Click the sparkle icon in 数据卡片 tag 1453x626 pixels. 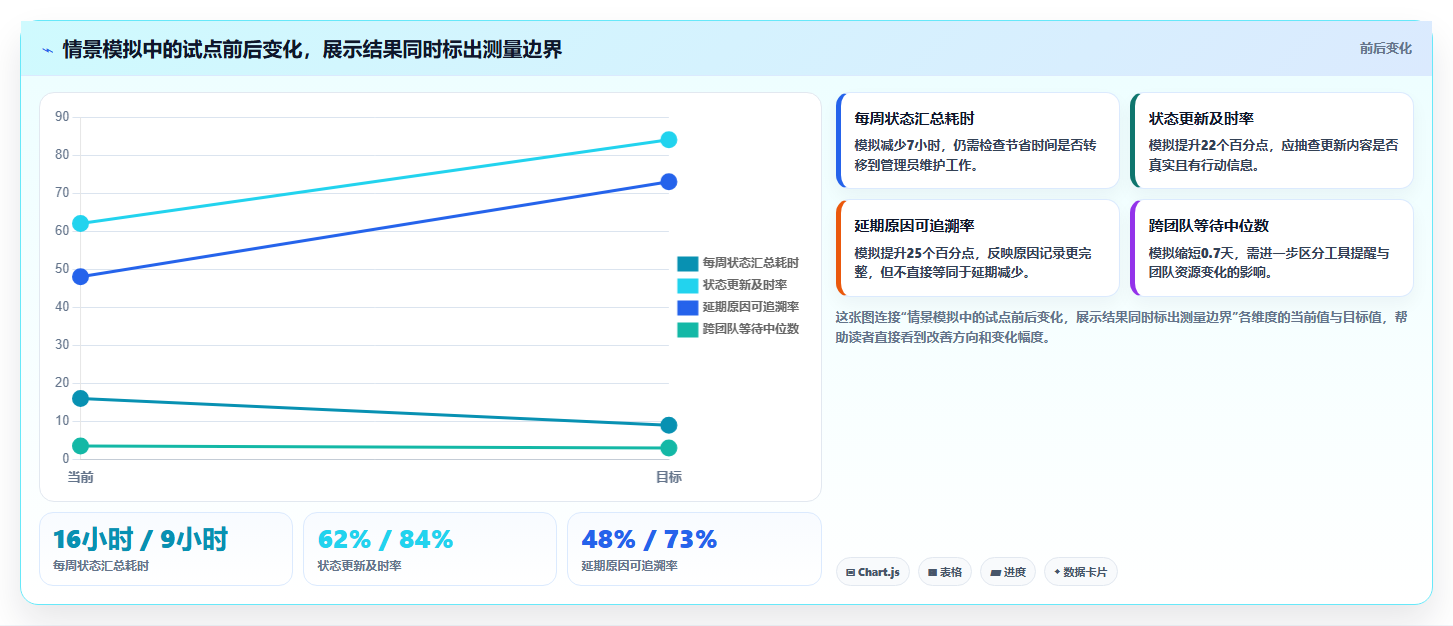coord(1057,572)
